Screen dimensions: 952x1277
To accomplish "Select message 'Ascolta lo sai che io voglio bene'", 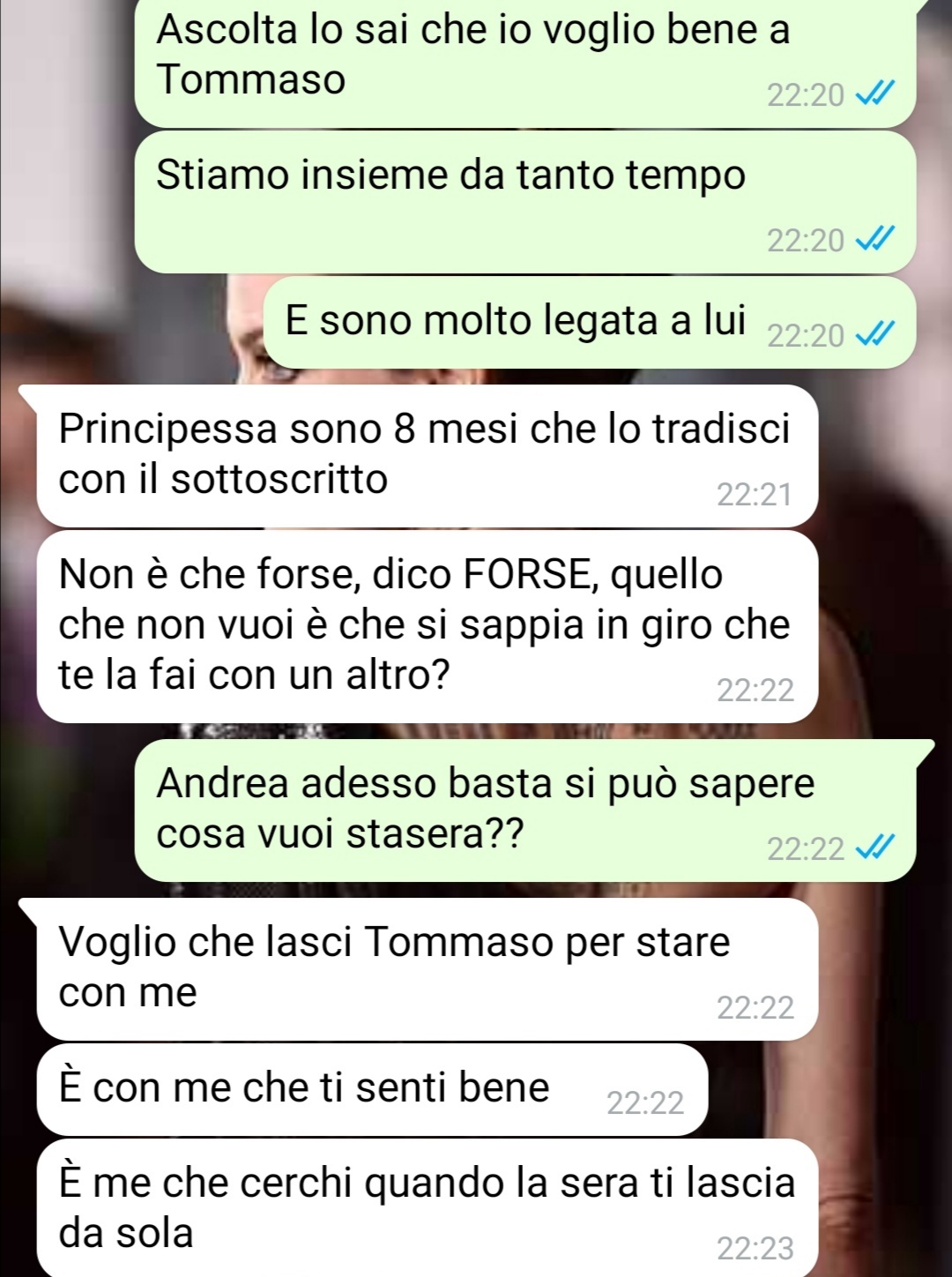I will point(525,62).
